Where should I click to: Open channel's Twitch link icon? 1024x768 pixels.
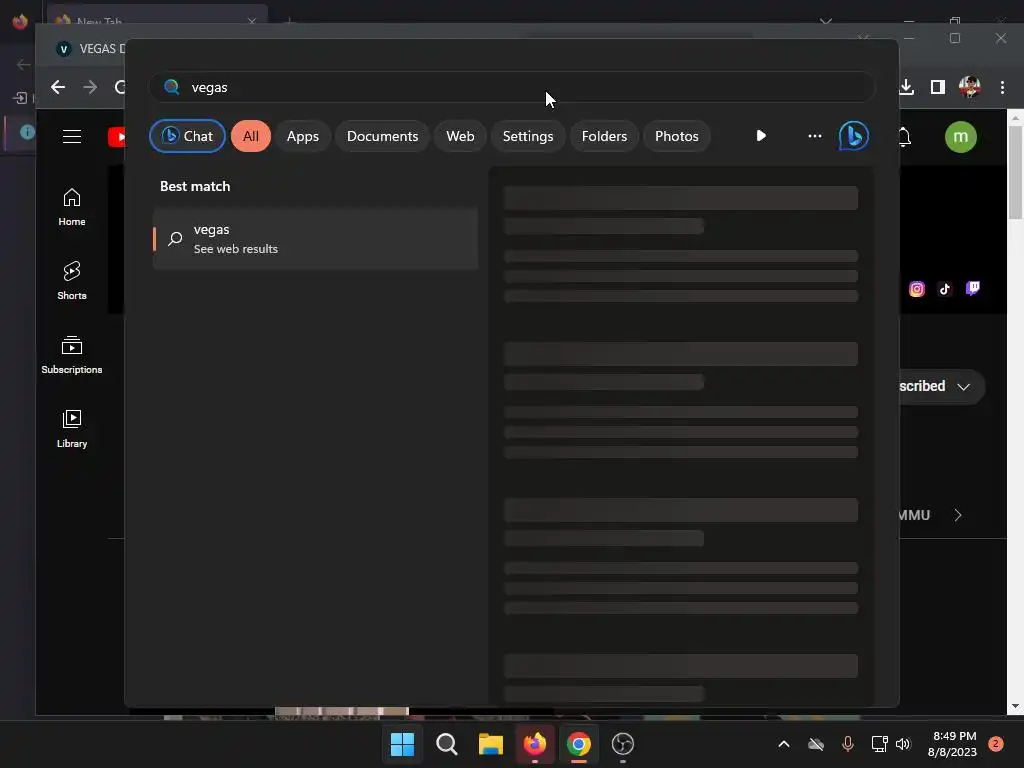pyautogui.click(x=973, y=289)
